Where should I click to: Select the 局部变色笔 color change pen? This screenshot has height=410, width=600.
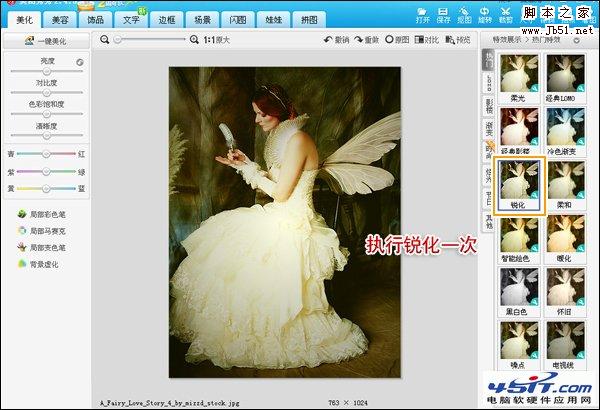pos(41,248)
